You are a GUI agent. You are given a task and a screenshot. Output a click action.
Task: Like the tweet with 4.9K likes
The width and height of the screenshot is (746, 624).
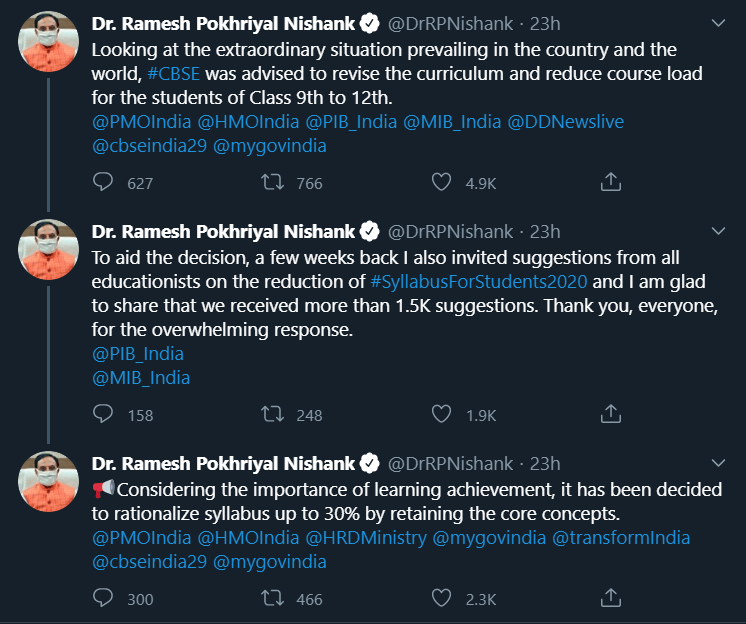[x=441, y=182]
